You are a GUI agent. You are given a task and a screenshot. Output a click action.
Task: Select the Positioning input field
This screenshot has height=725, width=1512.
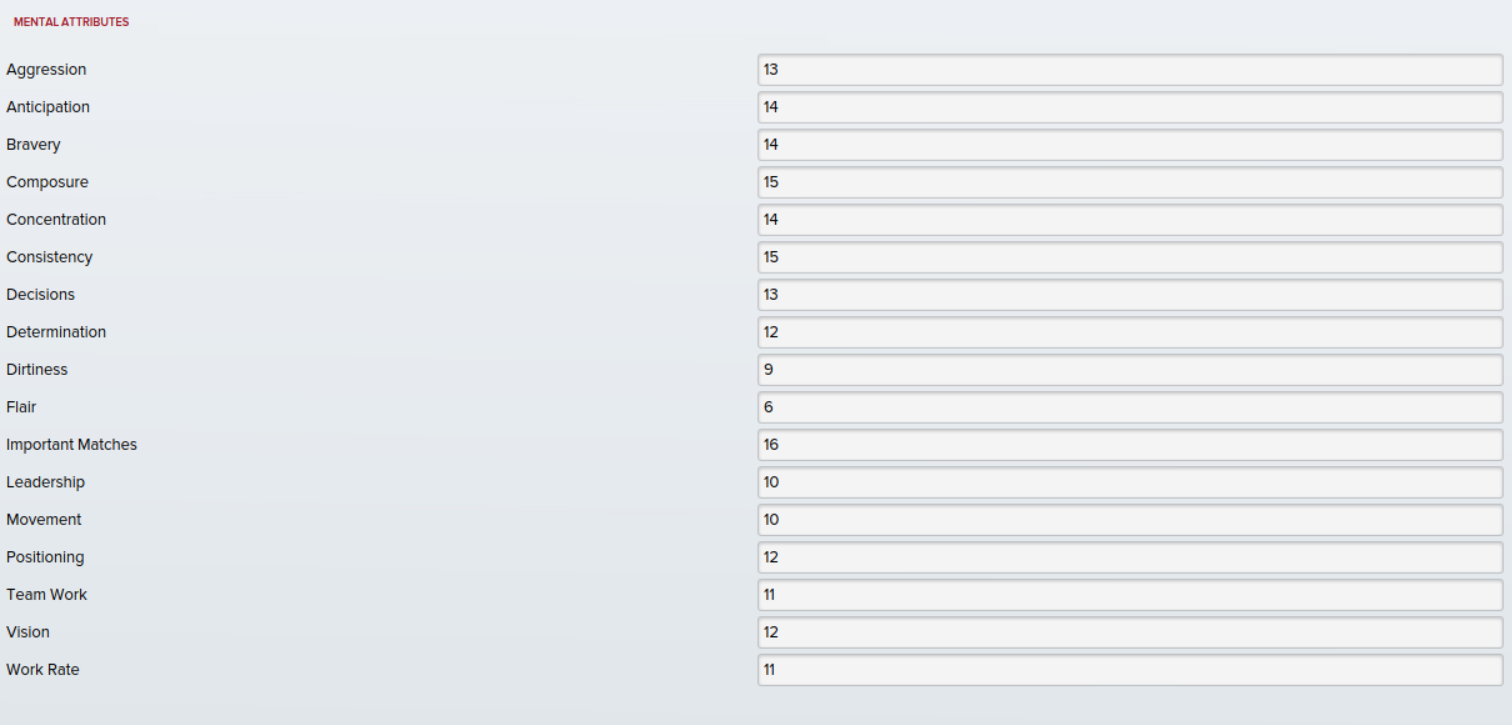click(x=1130, y=557)
